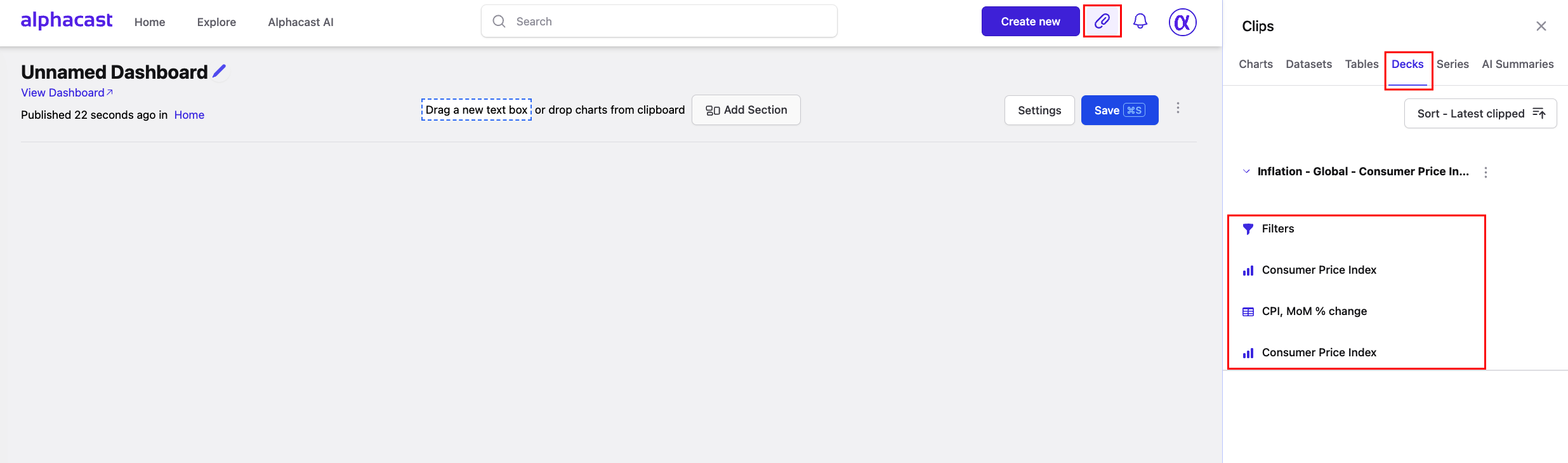Open the Home repository link
This screenshot has height=463, width=1568.
click(189, 115)
